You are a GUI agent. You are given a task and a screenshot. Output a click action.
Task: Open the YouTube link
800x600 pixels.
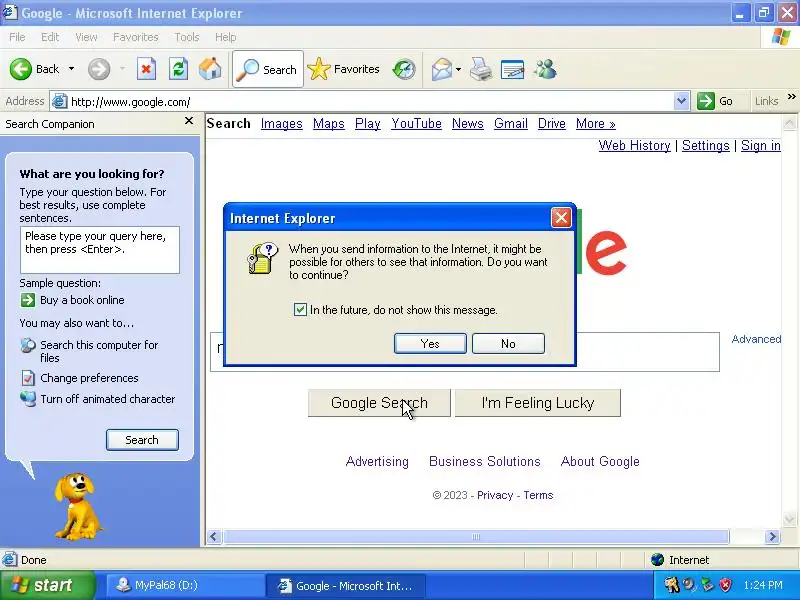[416, 123]
